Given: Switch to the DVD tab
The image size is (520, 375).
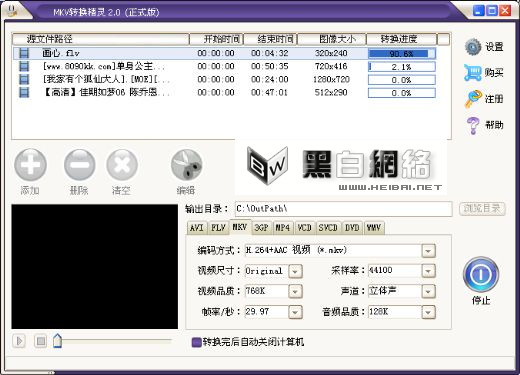Looking at the screenshot, I should tap(352, 228).
